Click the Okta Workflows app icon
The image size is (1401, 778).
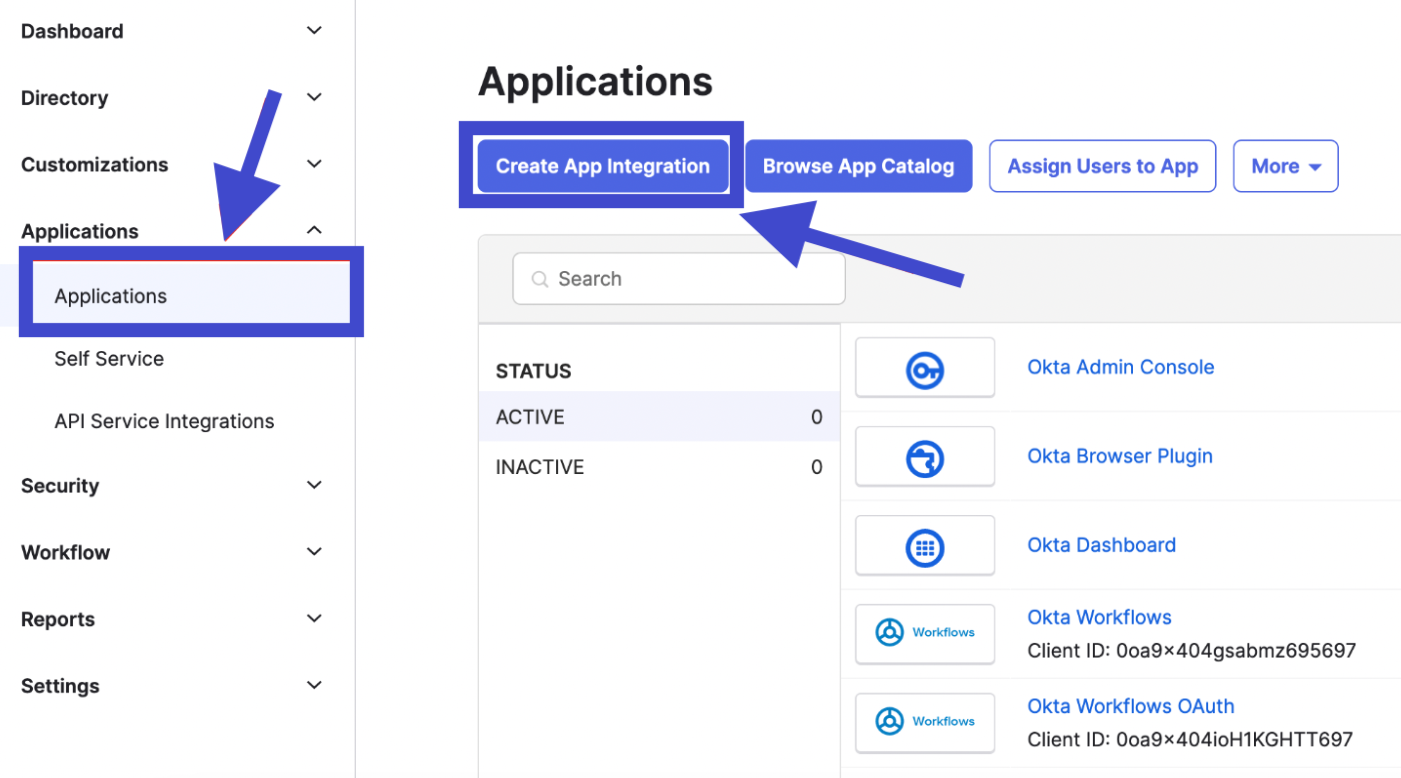pyautogui.click(x=925, y=633)
